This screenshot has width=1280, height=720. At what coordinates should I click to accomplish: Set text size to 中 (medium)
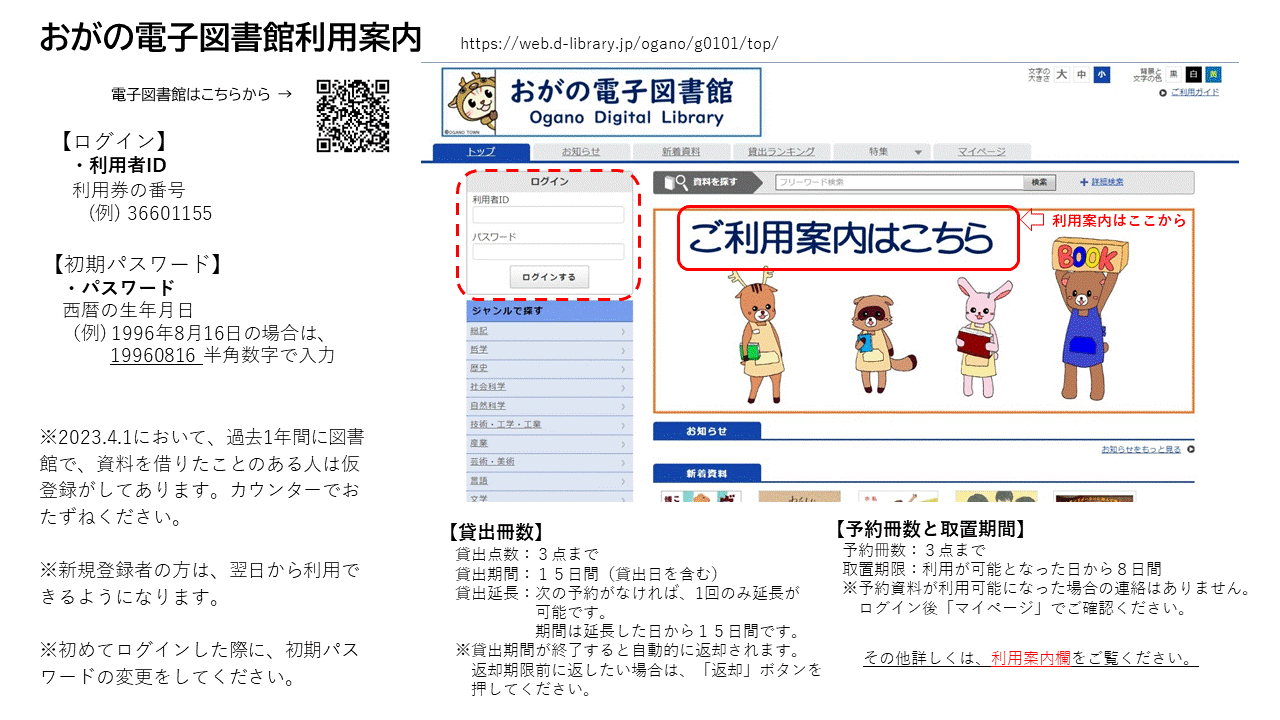1081,75
